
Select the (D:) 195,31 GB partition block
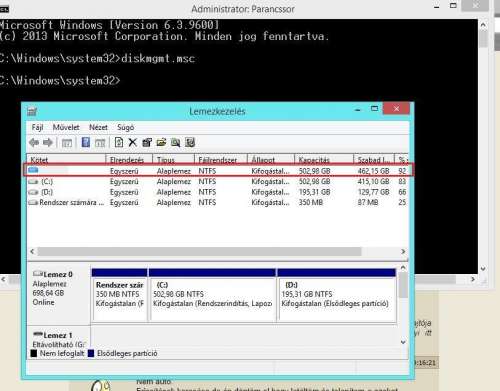(337, 294)
